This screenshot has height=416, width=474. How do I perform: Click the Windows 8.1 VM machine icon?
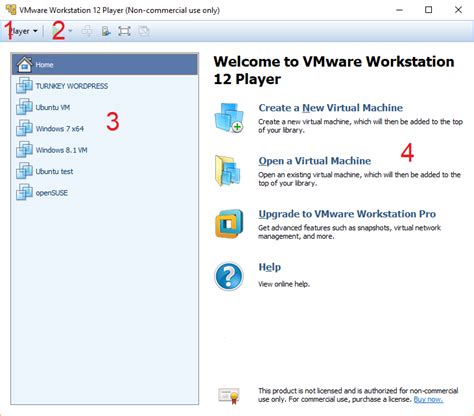click(24, 150)
